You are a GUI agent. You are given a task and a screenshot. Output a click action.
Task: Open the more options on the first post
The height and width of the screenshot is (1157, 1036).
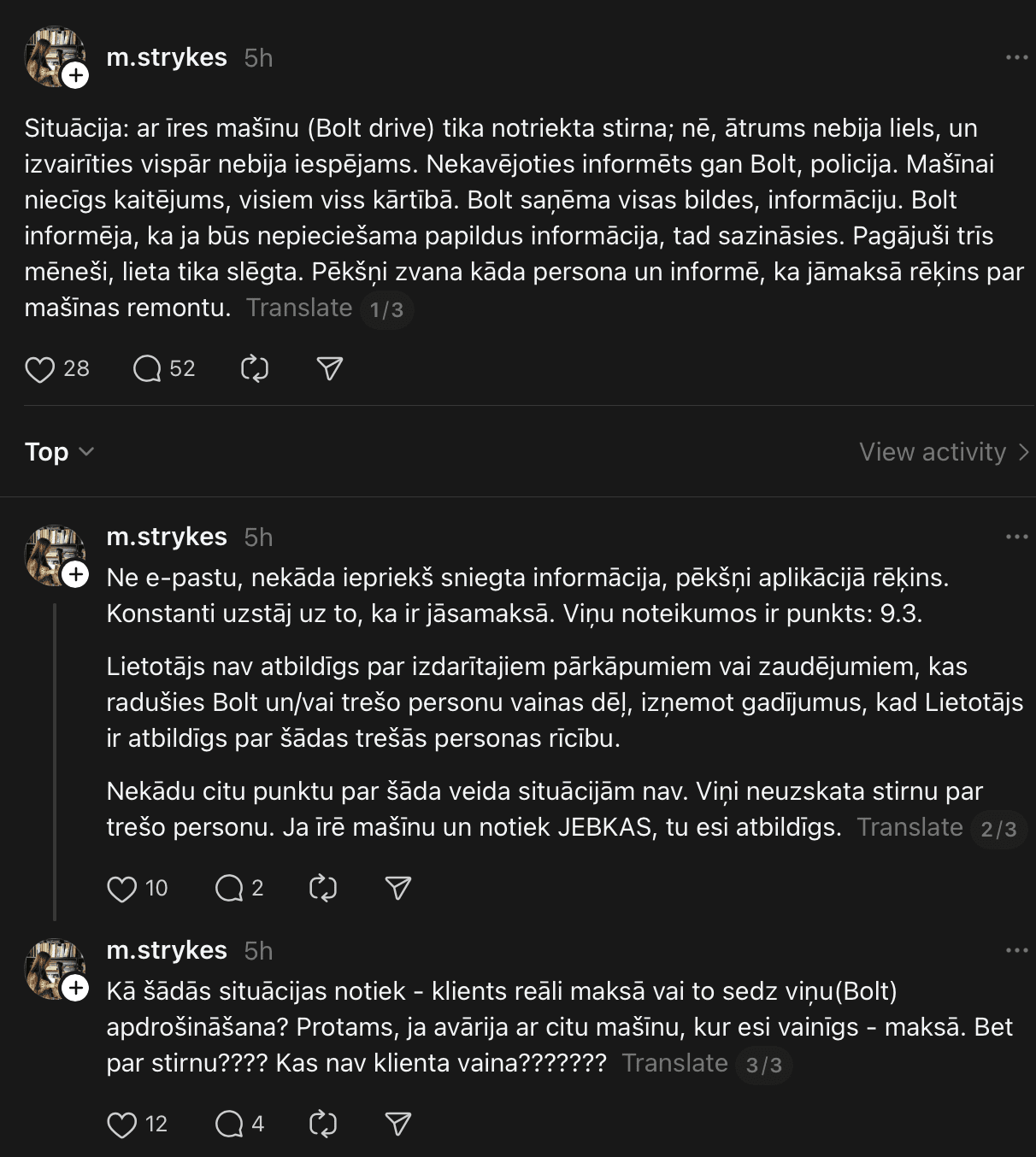(1016, 57)
